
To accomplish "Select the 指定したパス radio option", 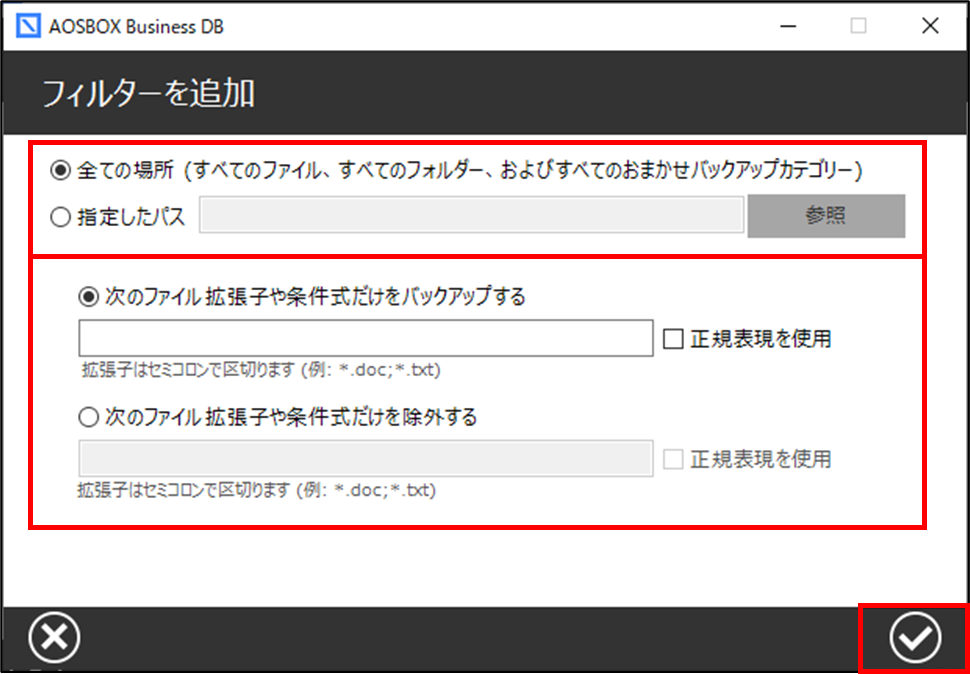I will coord(60,218).
